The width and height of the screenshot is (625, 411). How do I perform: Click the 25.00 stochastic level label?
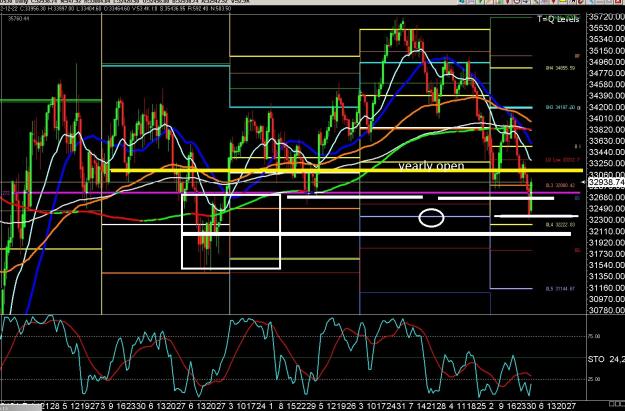pyautogui.click(x=594, y=379)
